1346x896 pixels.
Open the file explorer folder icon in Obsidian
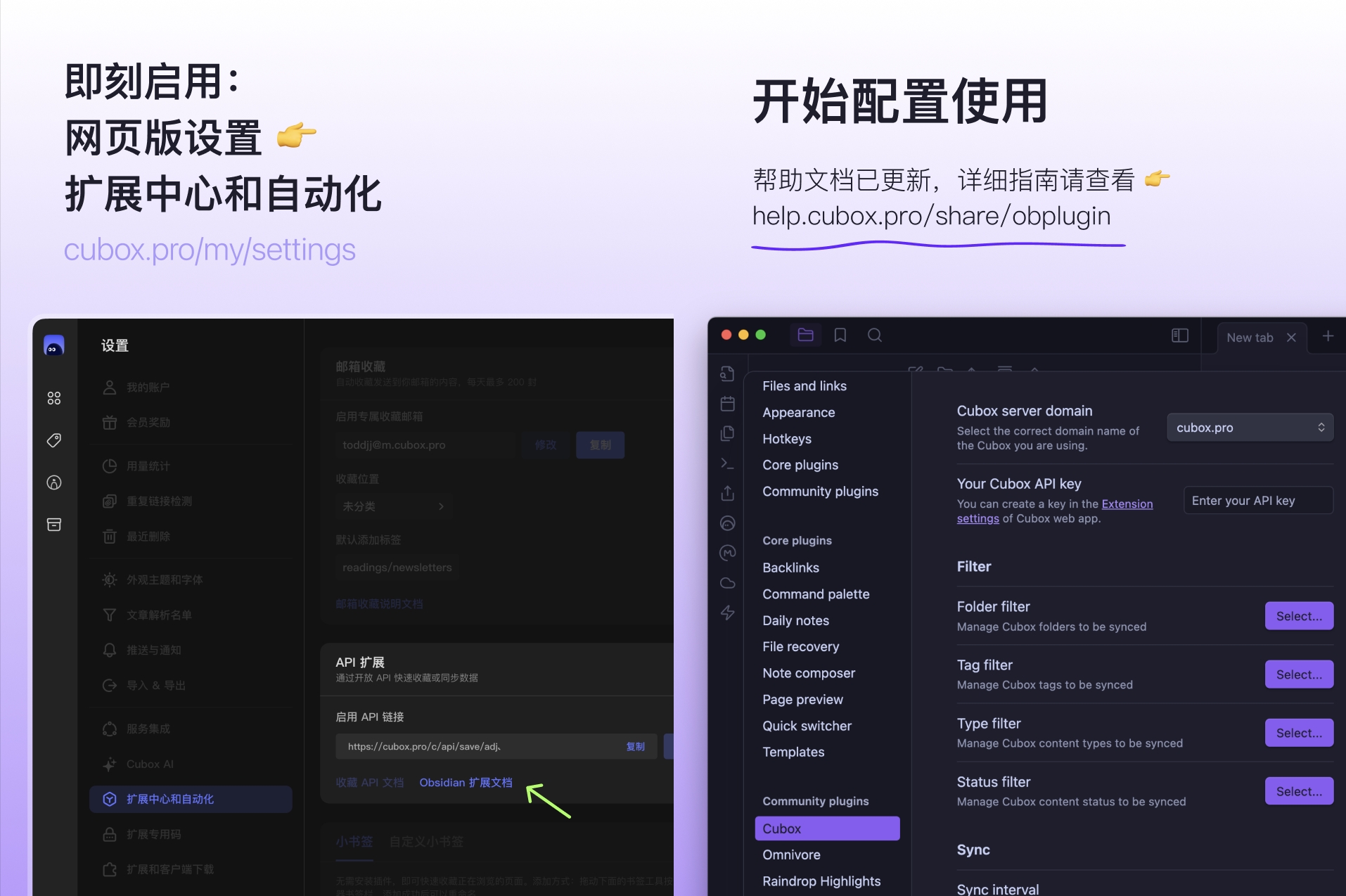806,335
